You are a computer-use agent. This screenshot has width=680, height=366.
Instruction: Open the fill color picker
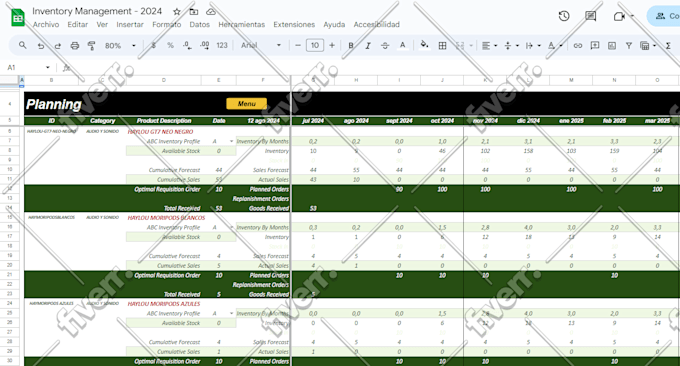click(x=425, y=45)
